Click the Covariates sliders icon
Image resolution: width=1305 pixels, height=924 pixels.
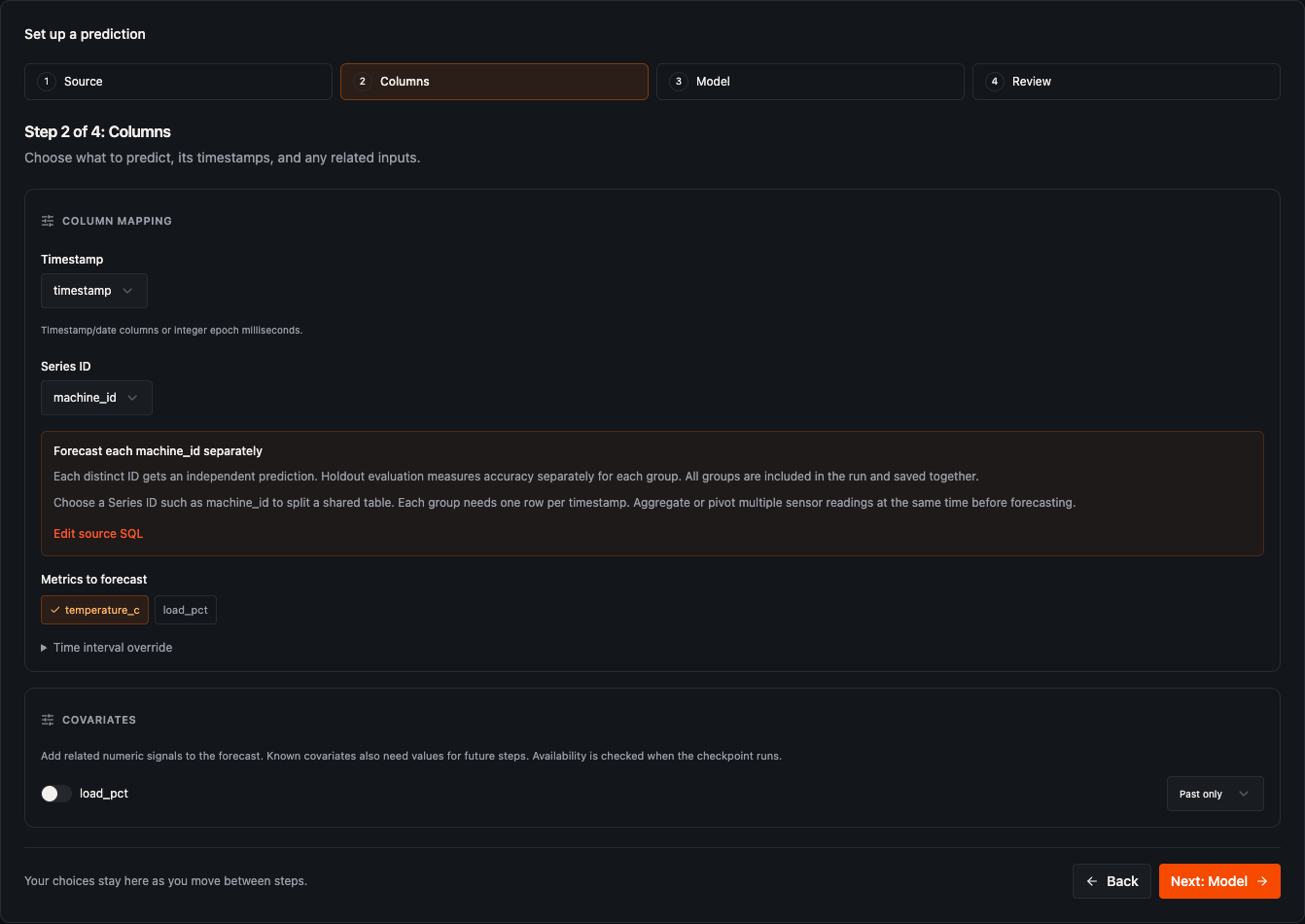48,720
